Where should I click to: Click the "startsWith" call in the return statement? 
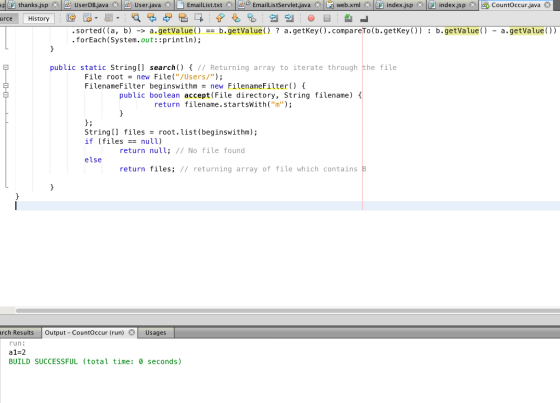(x=245, y=104)
